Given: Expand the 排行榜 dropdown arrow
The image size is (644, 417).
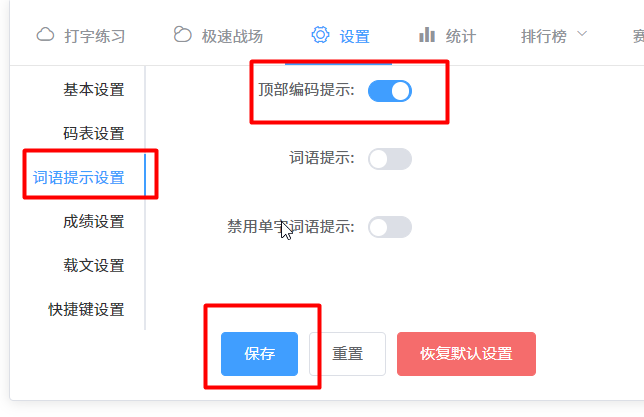Looking at the screenshot, I should coord(582,35).
